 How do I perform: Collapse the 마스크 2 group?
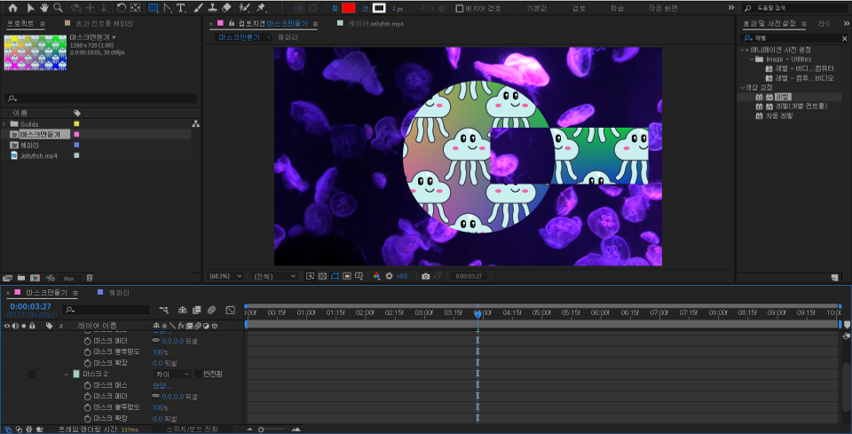pos(66,374)
